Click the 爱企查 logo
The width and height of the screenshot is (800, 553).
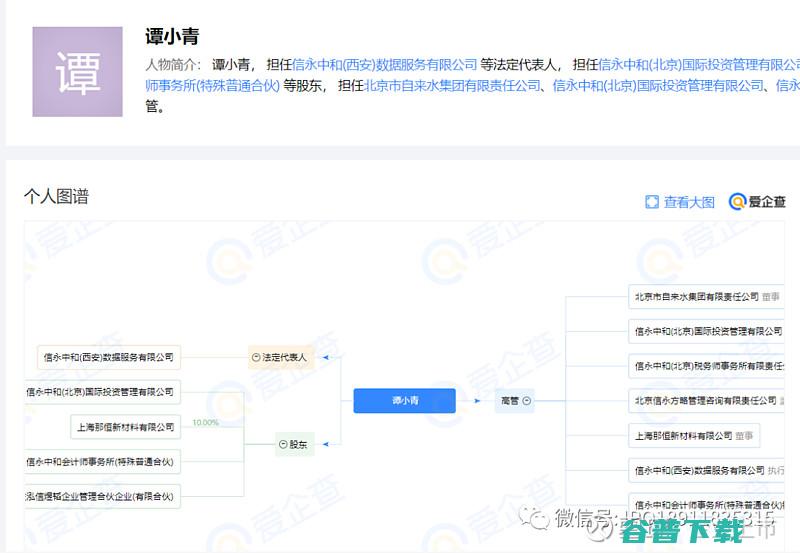757,202
